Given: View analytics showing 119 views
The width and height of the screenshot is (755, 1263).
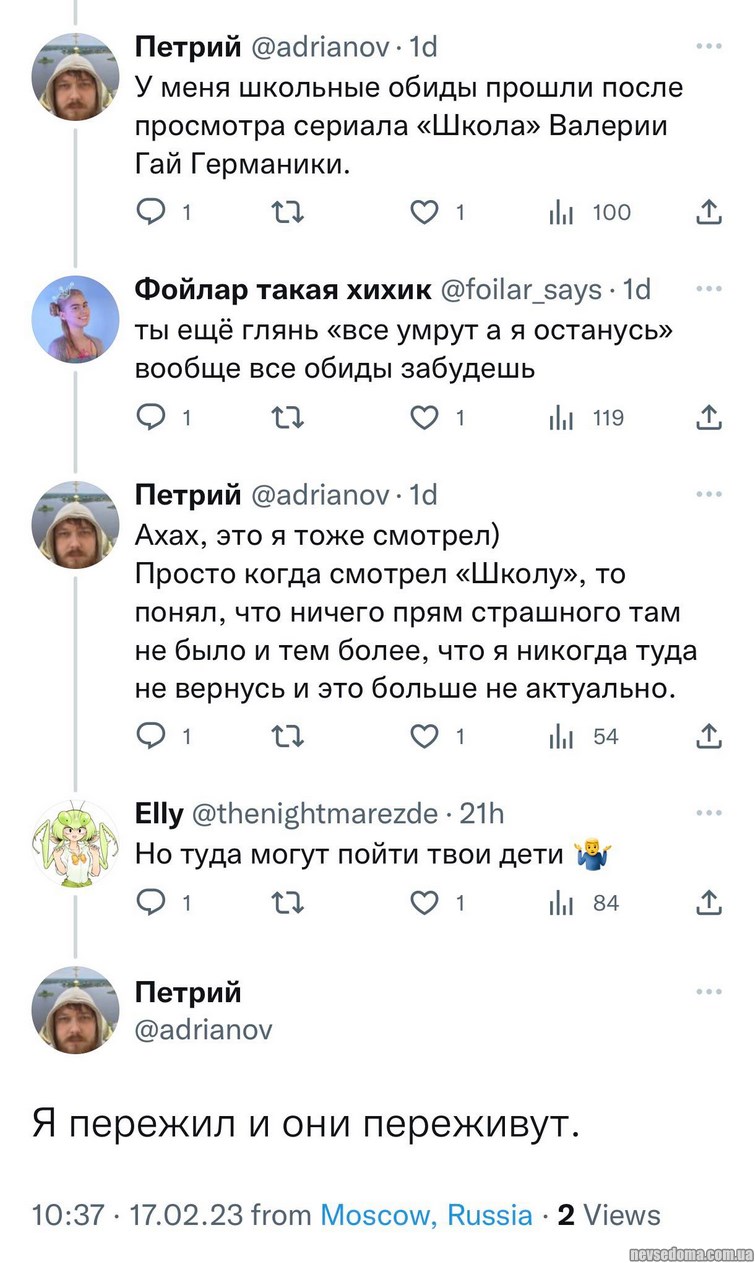Looking at the screenshot, I should pyautogui.click(x=586, y=418).
